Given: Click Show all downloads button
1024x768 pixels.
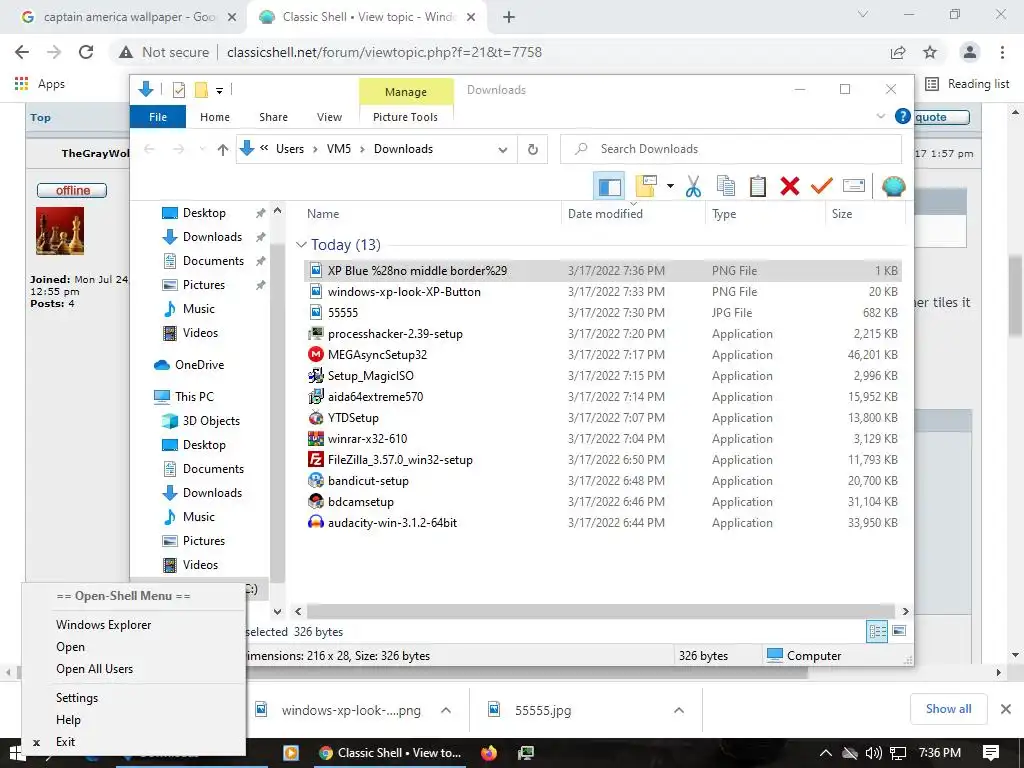Looking at the screenshot, I should point(948,709).
